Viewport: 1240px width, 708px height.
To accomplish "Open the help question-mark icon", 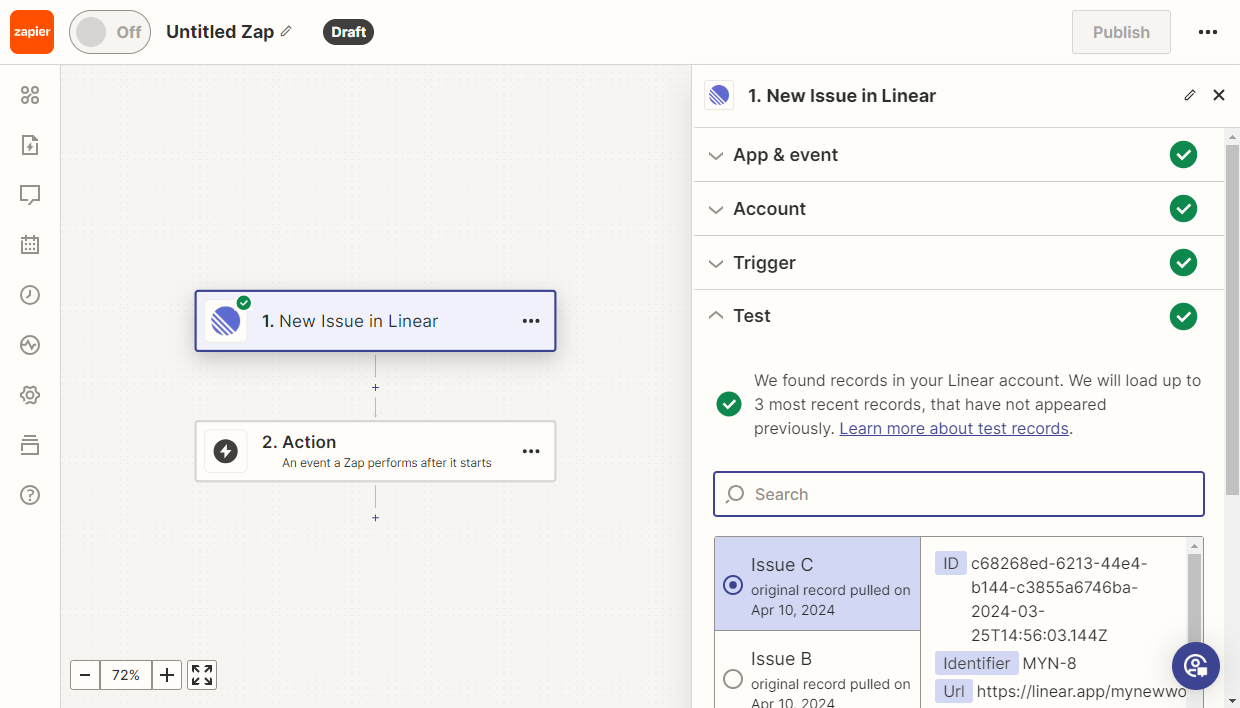I will pyautogui.click(x=30, y=495).
